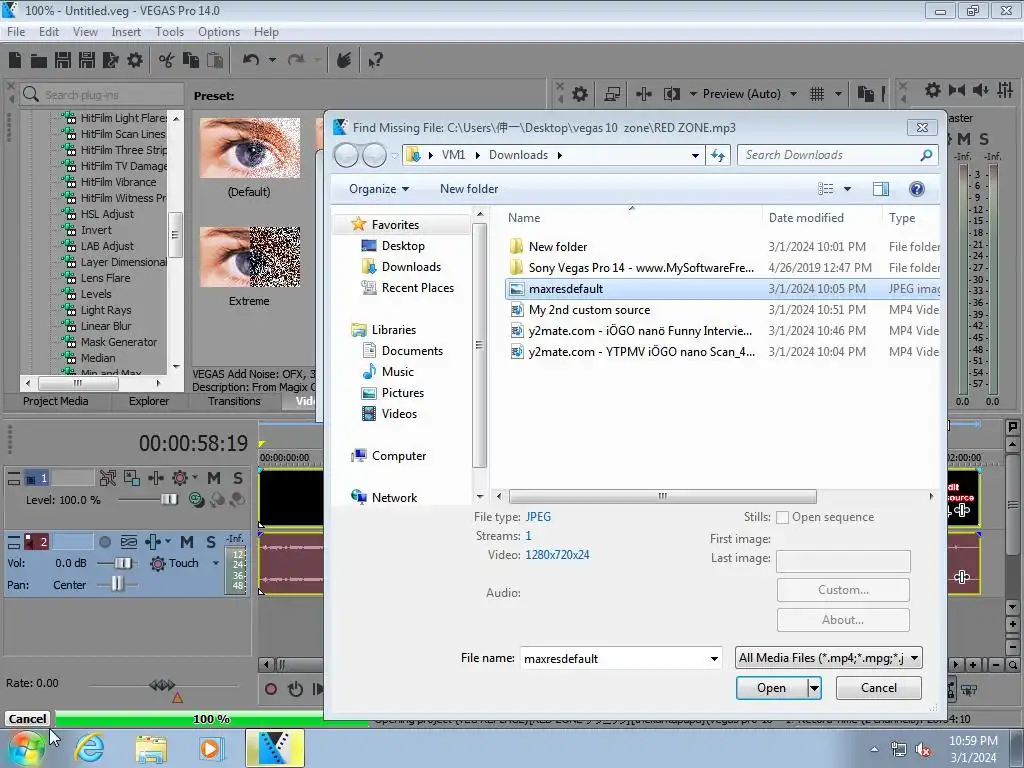The height and width of the screenshot is (768, 1024).
Task: Toggle arm for record on track 2
Action: [x=104, y=542]
